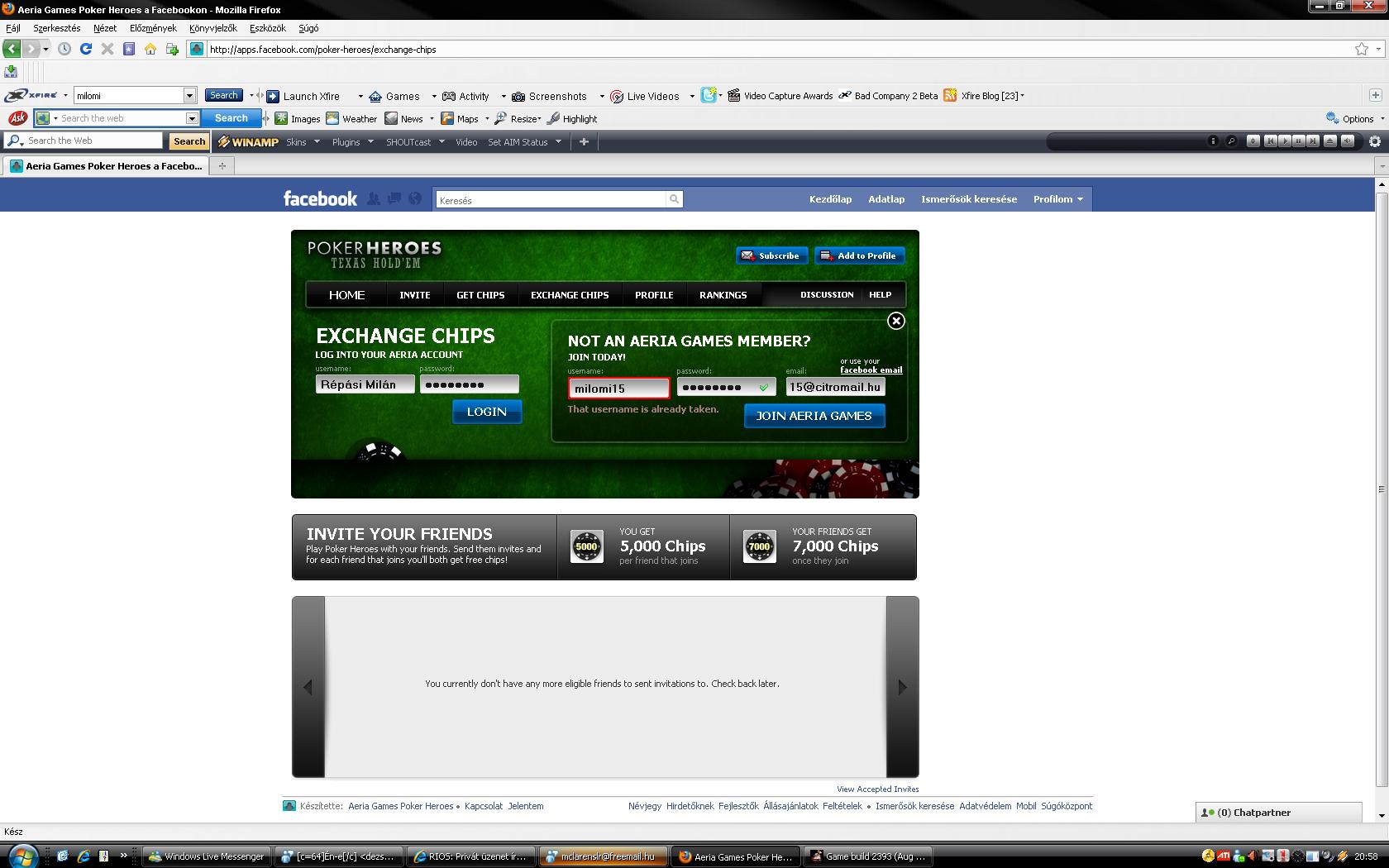
Task: Open Bad Company 2 Beta link
Action: tap(888, 96)
